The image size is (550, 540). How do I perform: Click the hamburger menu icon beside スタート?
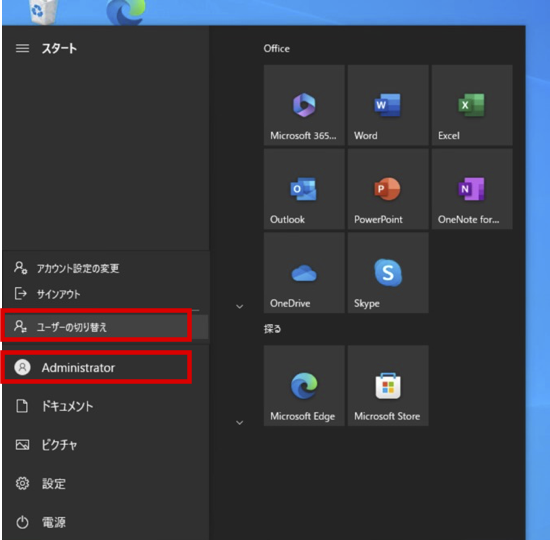[22, 48]
